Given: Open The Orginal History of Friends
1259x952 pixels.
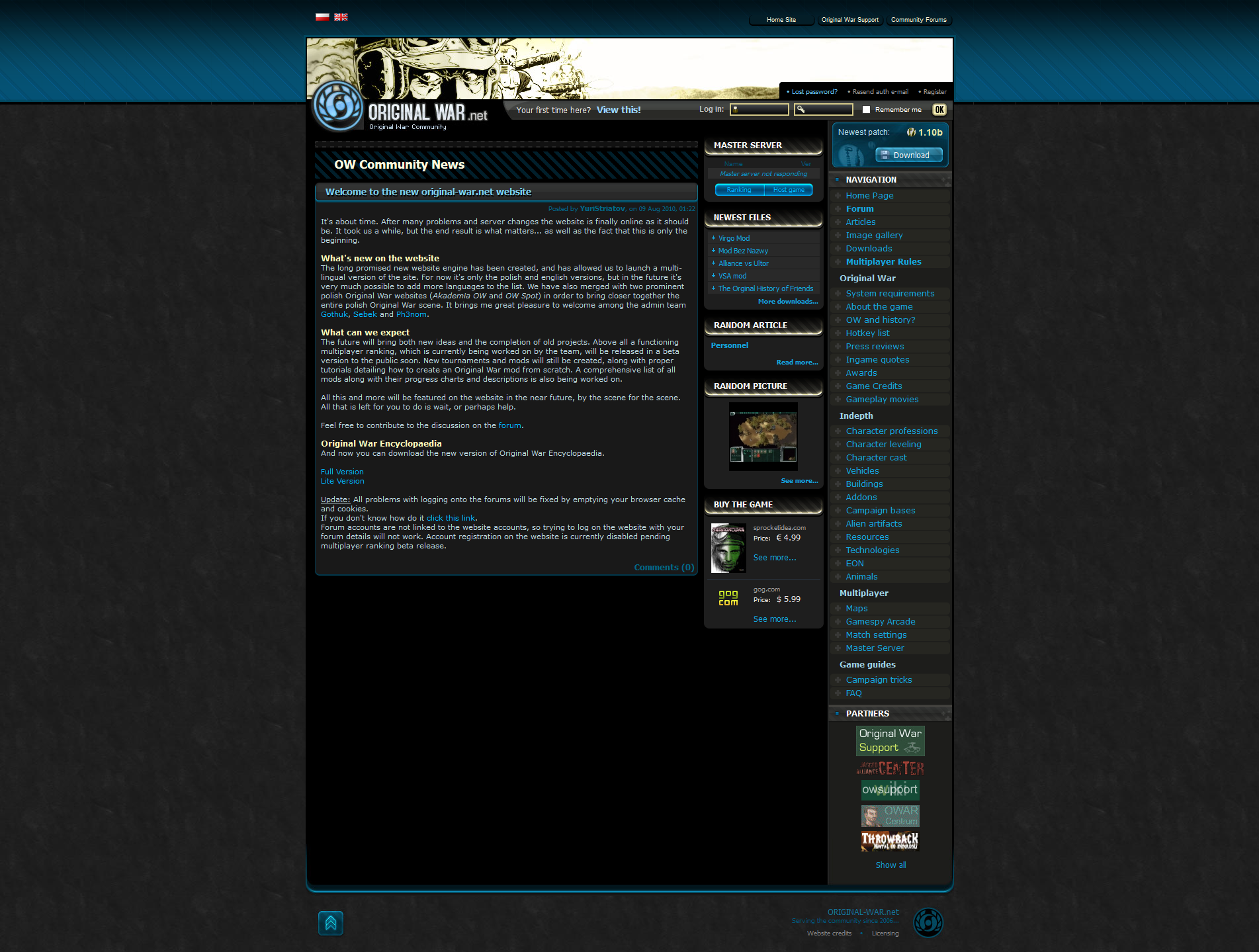Looking at the screenshot, I should [x=766, y=288].
